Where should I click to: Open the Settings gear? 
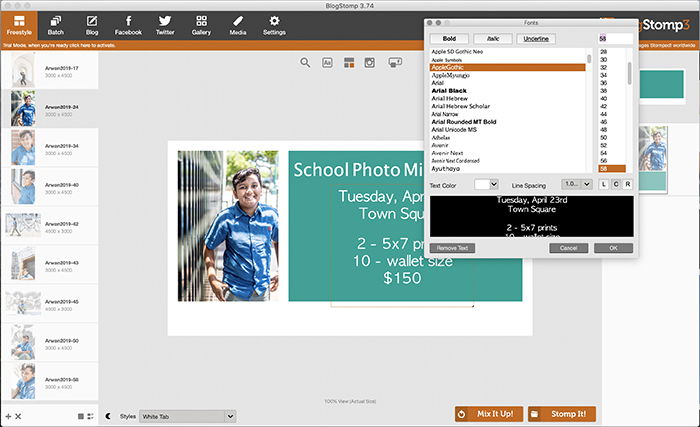274,25
